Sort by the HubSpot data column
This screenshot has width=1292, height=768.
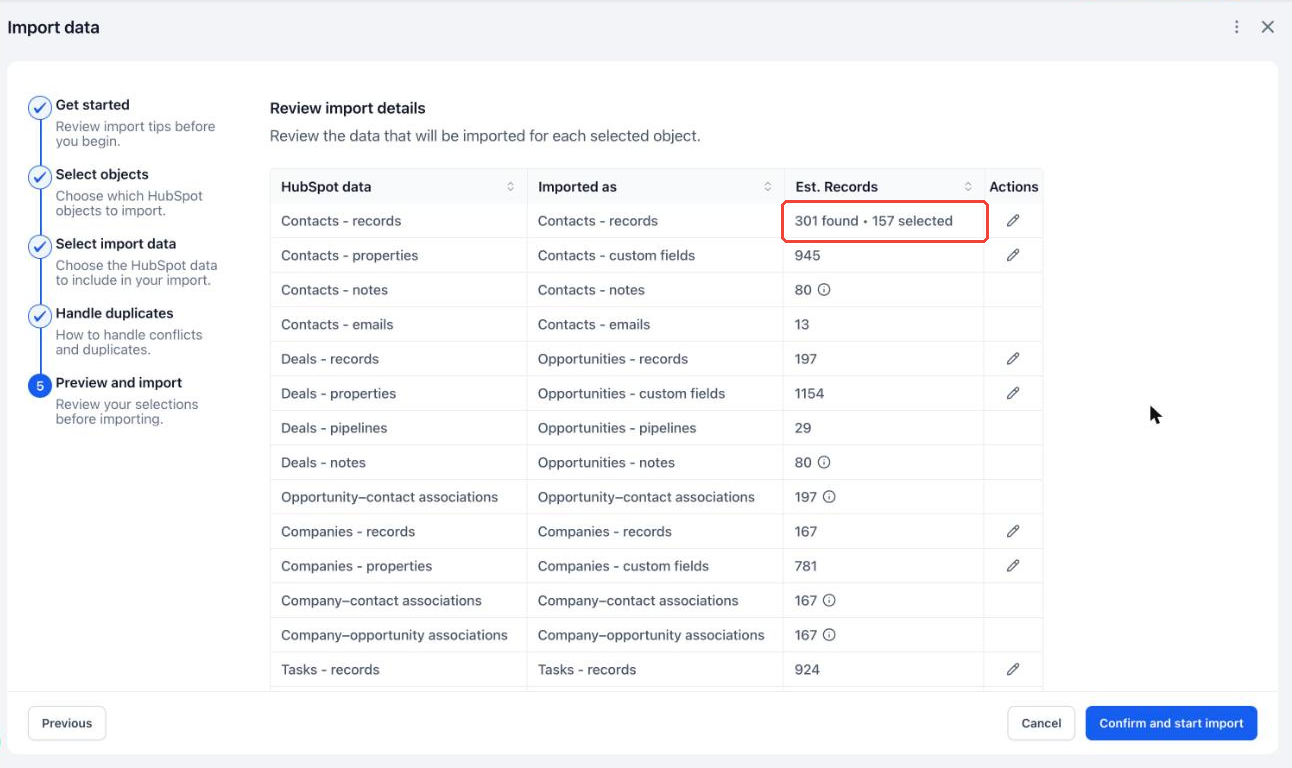click(x=511, y=187)
